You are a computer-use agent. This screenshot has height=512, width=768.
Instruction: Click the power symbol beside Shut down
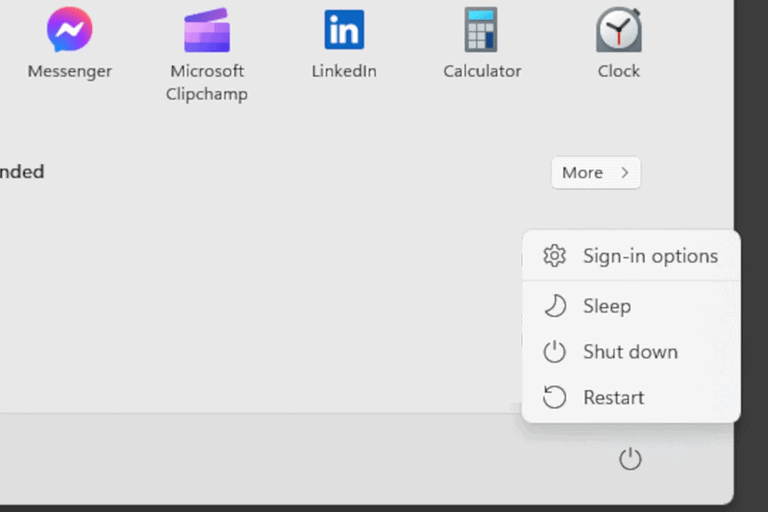[554, 352]
